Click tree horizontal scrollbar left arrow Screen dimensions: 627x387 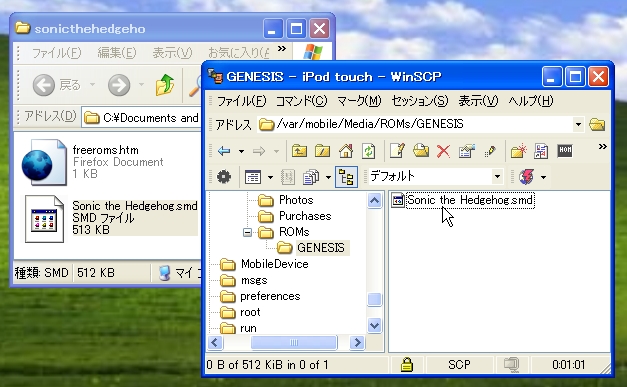tap(215, 343)
